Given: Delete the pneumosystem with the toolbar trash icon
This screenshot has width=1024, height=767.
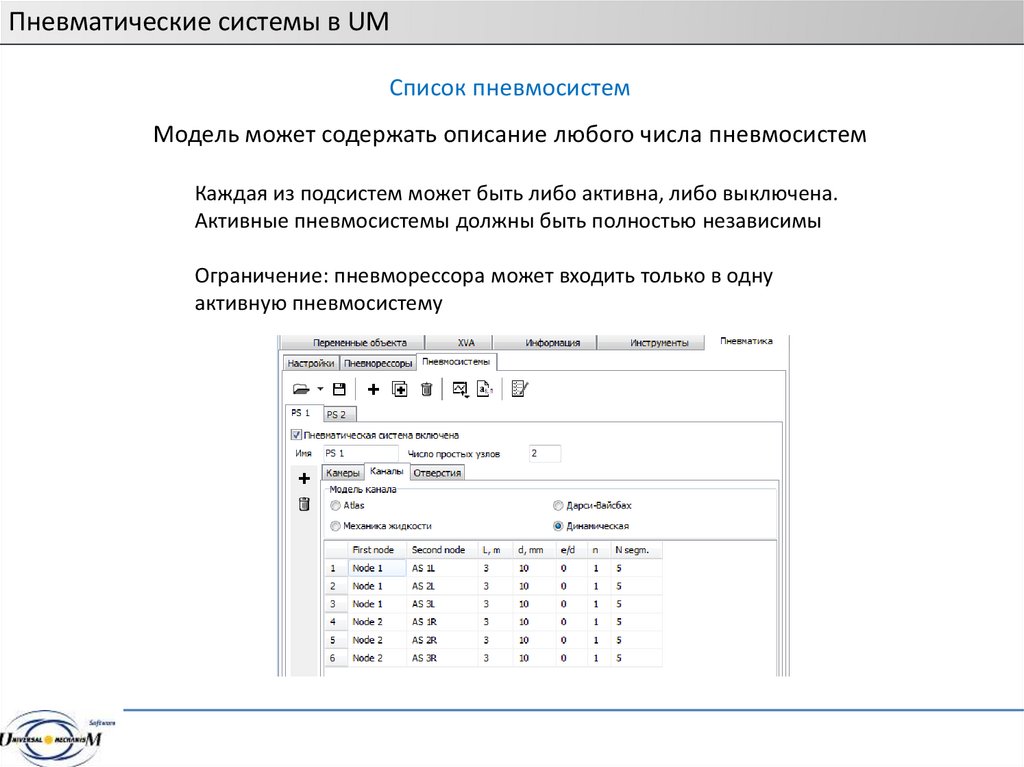Looking at the screenshot, I should tap(426, 389).
